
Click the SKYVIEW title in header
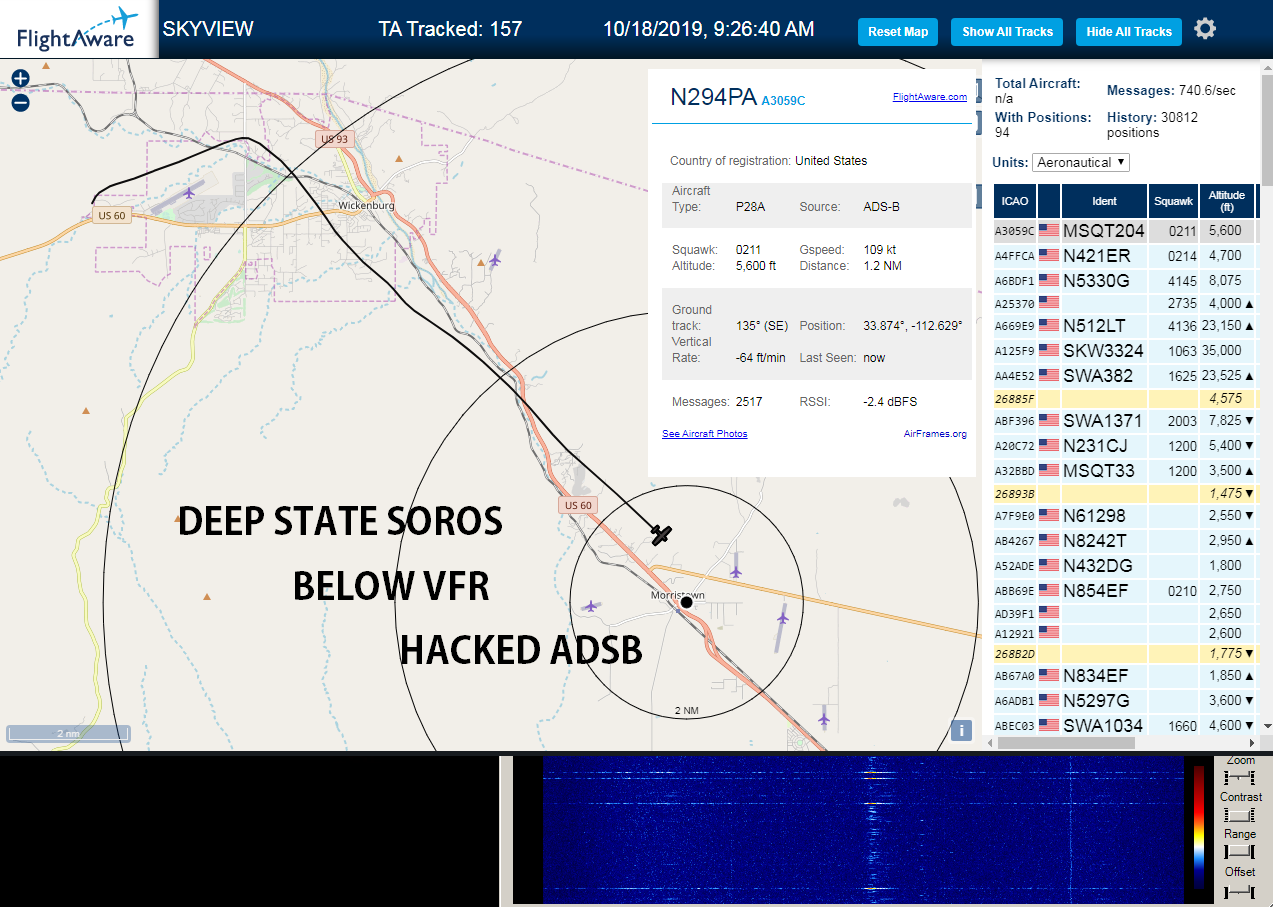pyautogui.click(x=208, y=29)
